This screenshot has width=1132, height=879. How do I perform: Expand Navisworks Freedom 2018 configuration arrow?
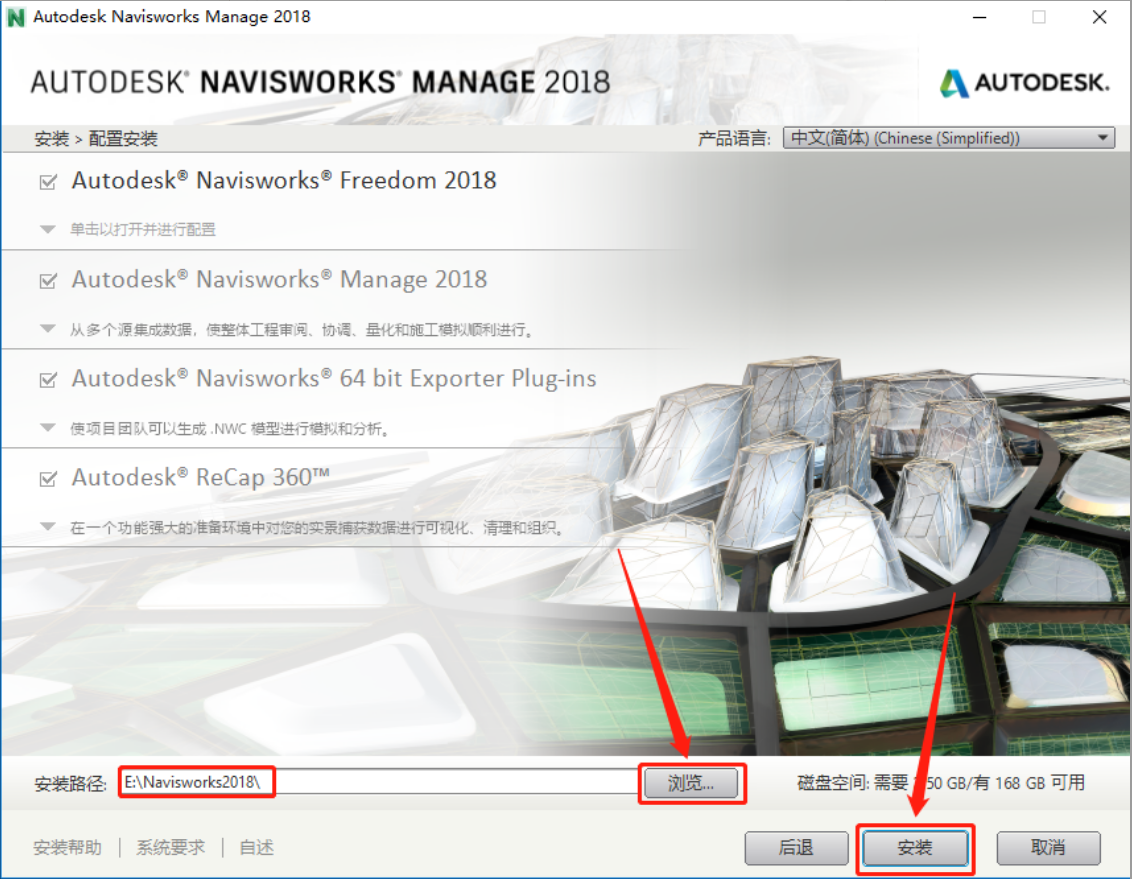[47, 229]
